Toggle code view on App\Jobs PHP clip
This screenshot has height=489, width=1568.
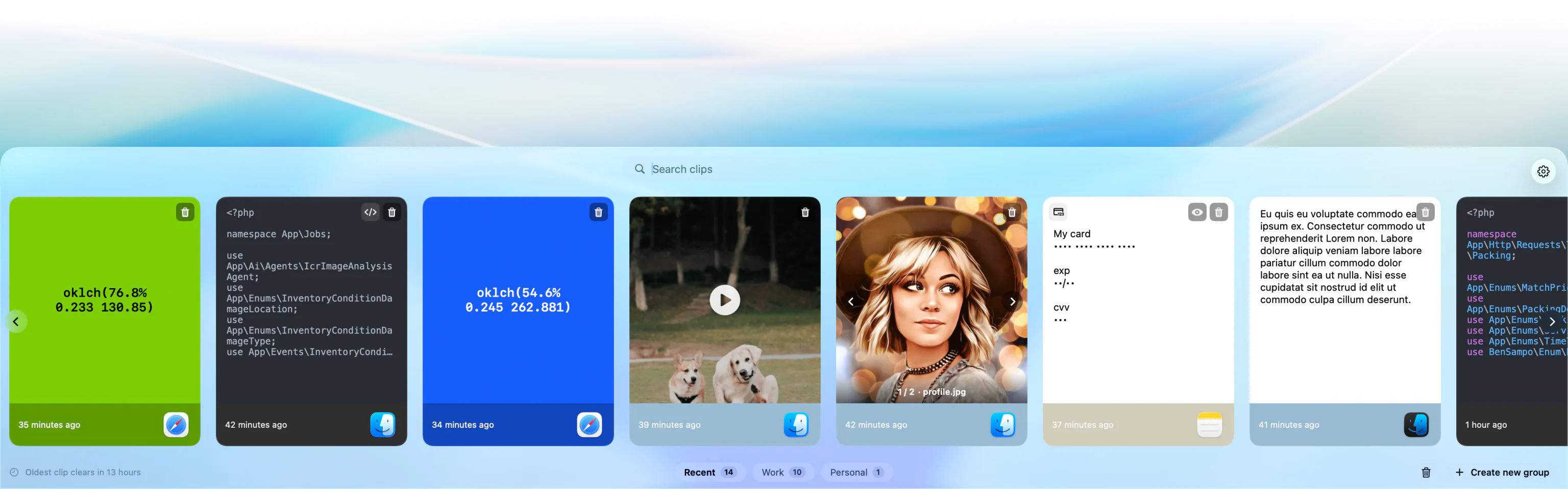(x=370, y=212)
